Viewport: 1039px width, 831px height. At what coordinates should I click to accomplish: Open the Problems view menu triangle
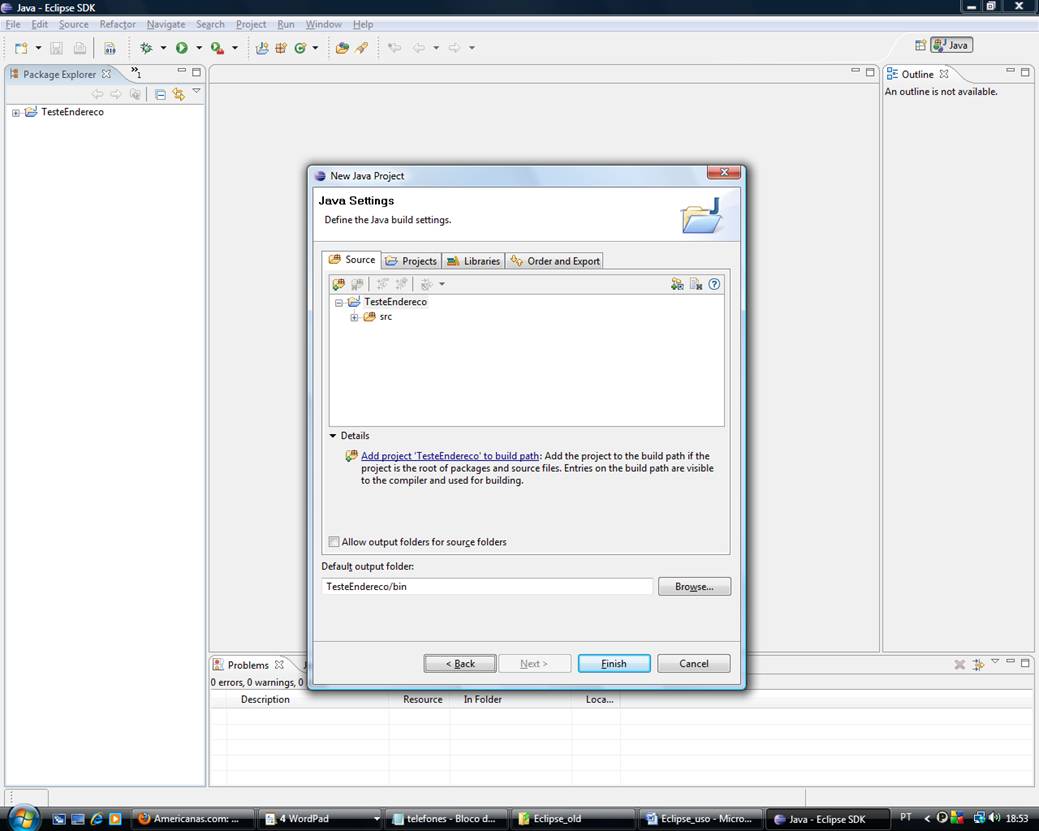pyautogui.click(x=995, y=661)
